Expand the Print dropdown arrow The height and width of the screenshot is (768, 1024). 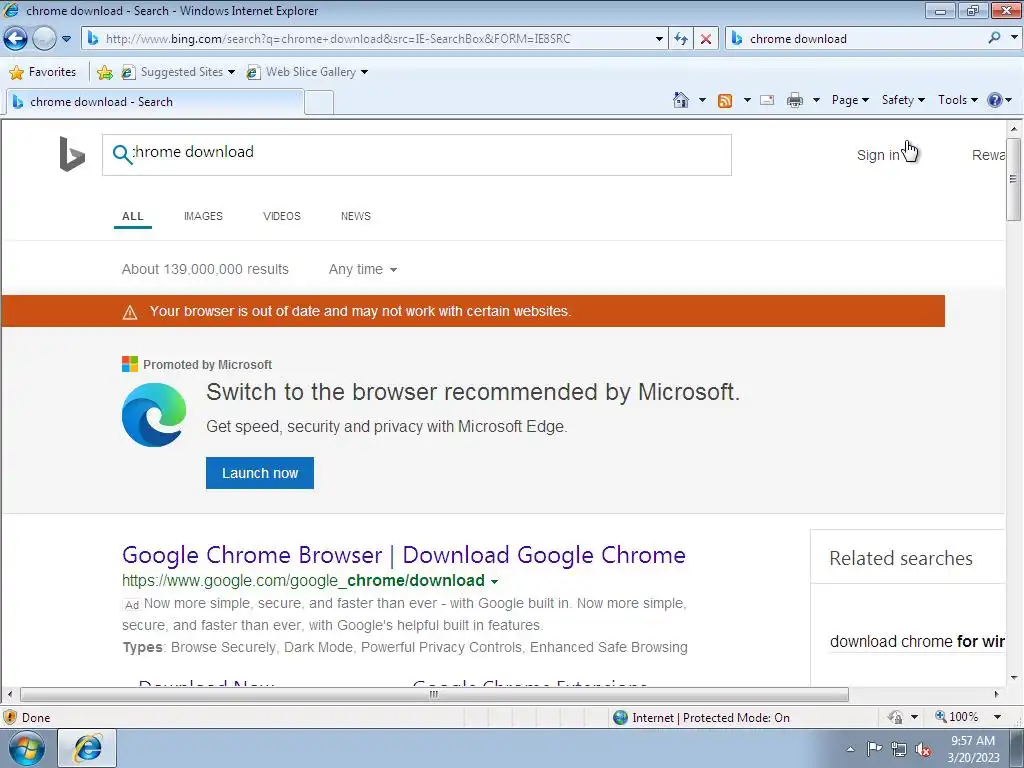tap(816, 100)
